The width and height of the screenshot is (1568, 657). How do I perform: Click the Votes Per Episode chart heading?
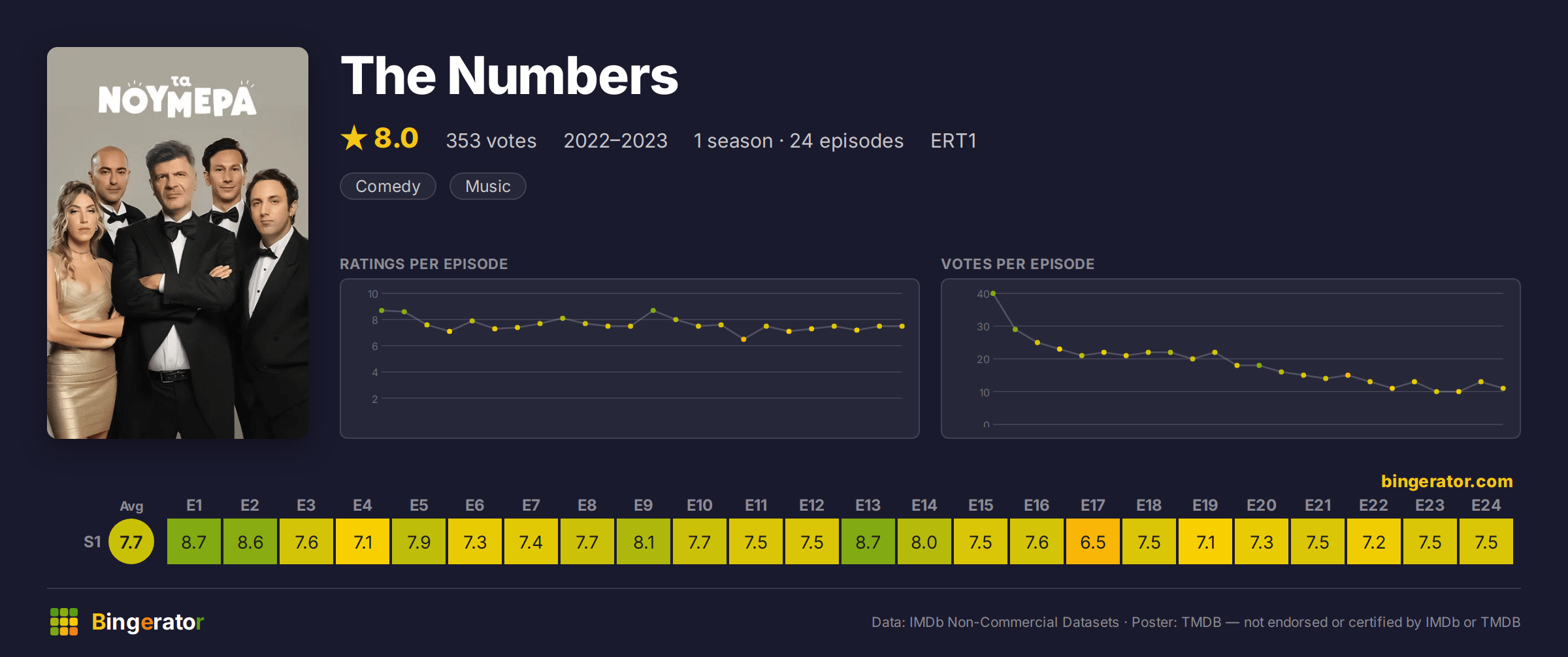coord(1018,264)
